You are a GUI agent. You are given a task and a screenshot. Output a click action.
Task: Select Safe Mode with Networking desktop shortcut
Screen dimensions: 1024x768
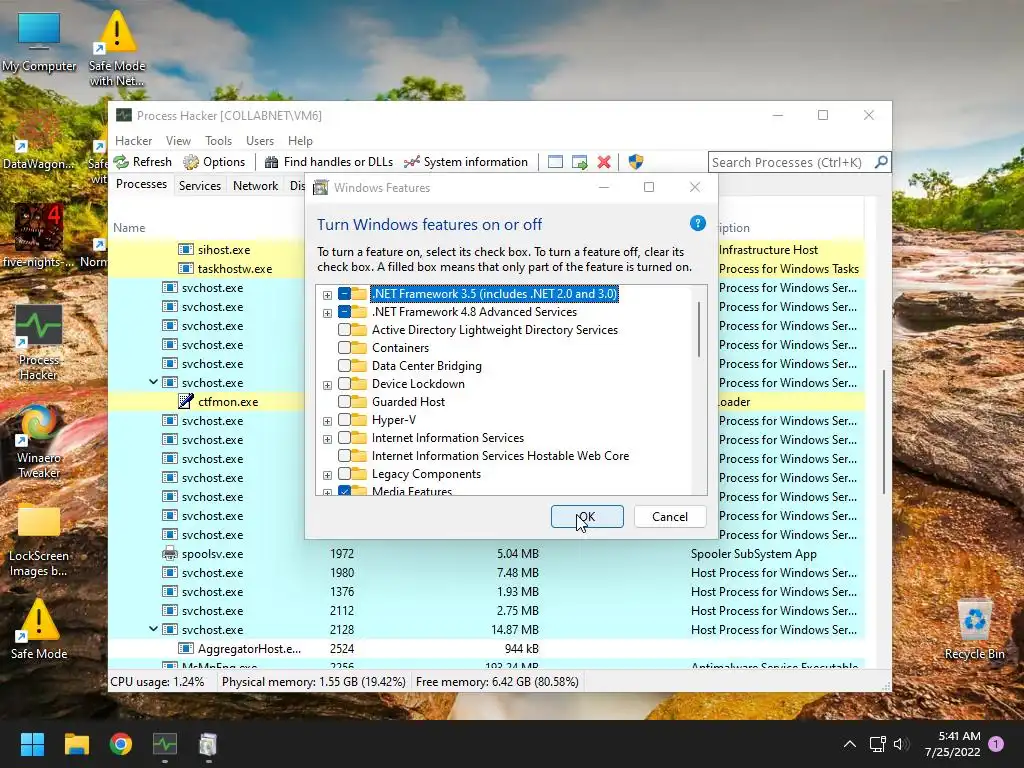pos(117,48)
